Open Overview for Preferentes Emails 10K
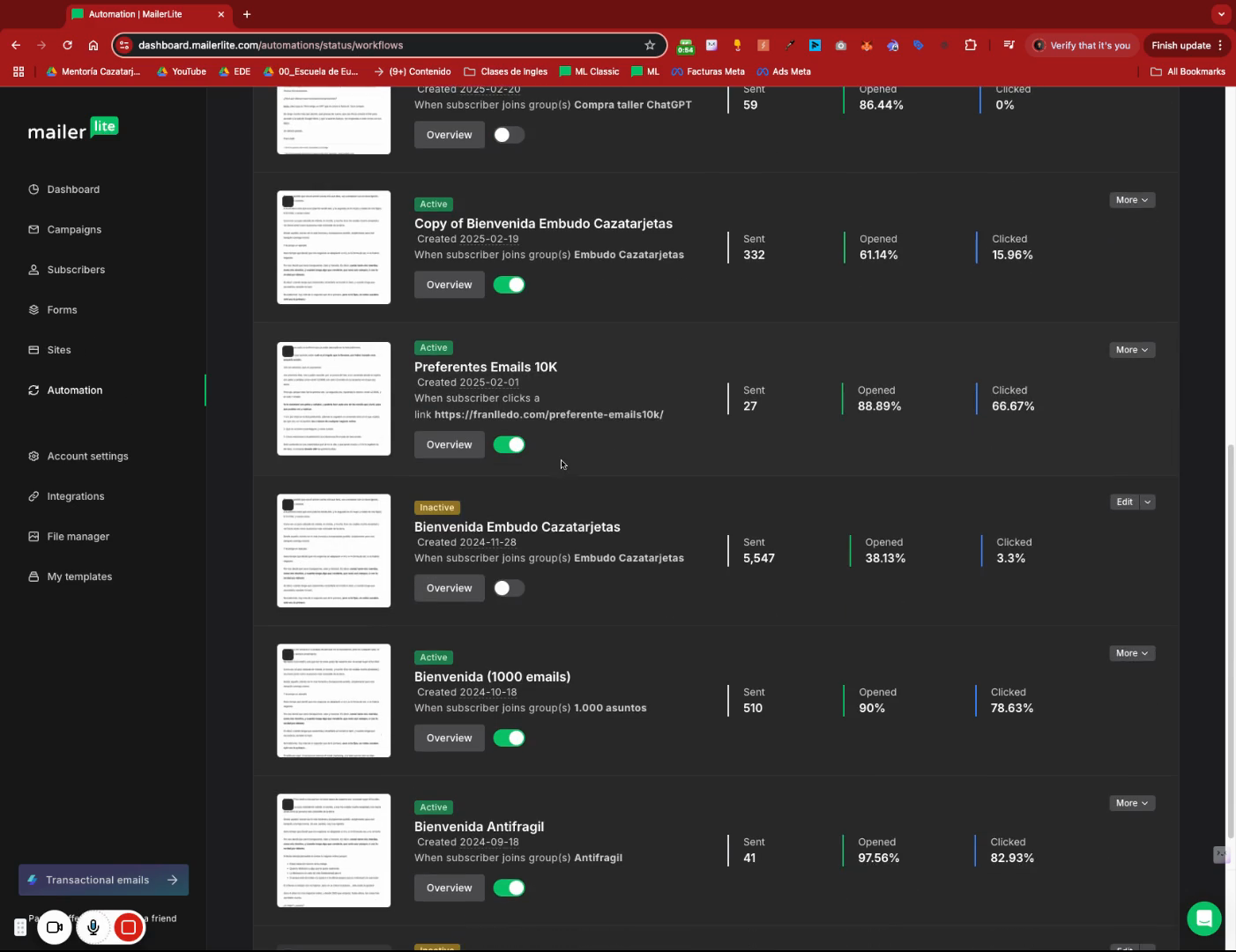Screen dimensions: 1236x952 click(x=450, y=444)
